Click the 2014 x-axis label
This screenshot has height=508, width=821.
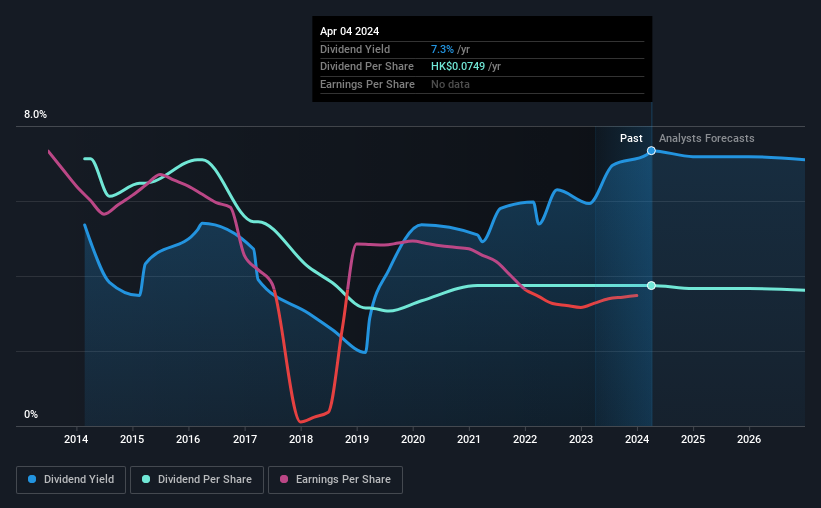click(76, 439)
